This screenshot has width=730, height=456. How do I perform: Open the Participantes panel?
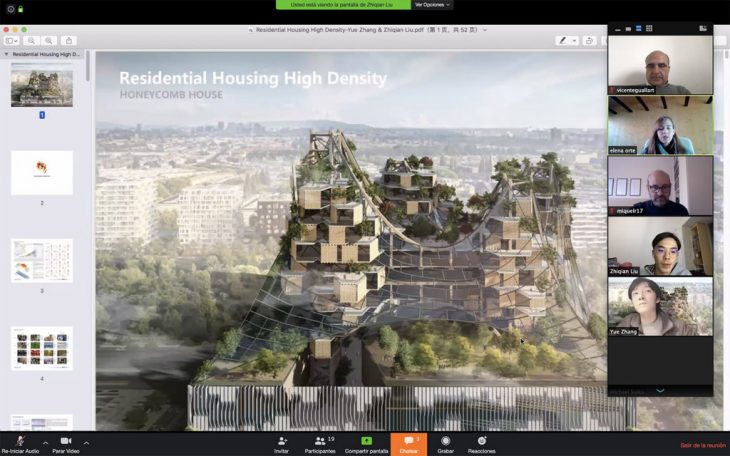pos(320,441)
